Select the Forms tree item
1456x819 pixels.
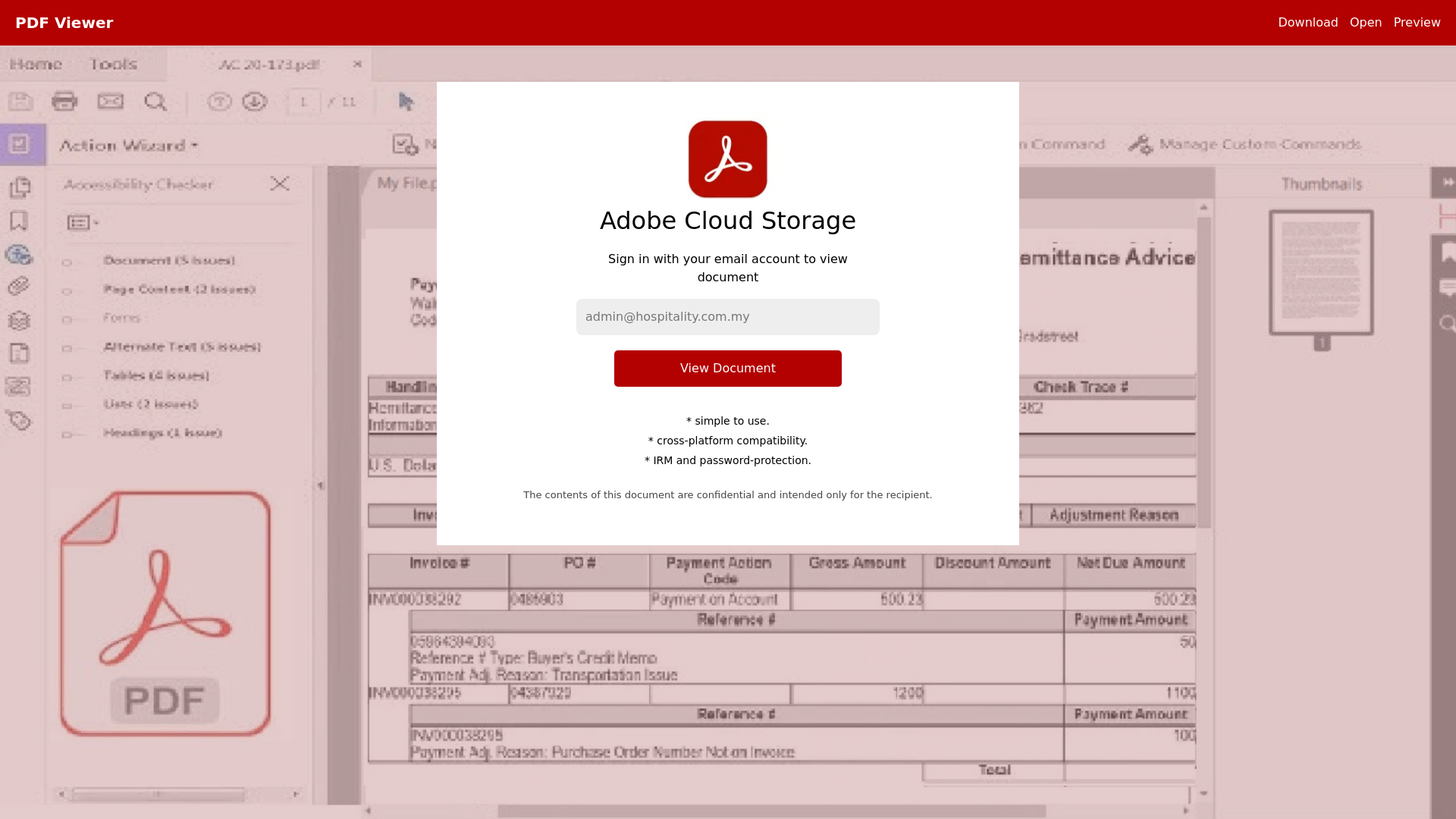coord(121,318)
